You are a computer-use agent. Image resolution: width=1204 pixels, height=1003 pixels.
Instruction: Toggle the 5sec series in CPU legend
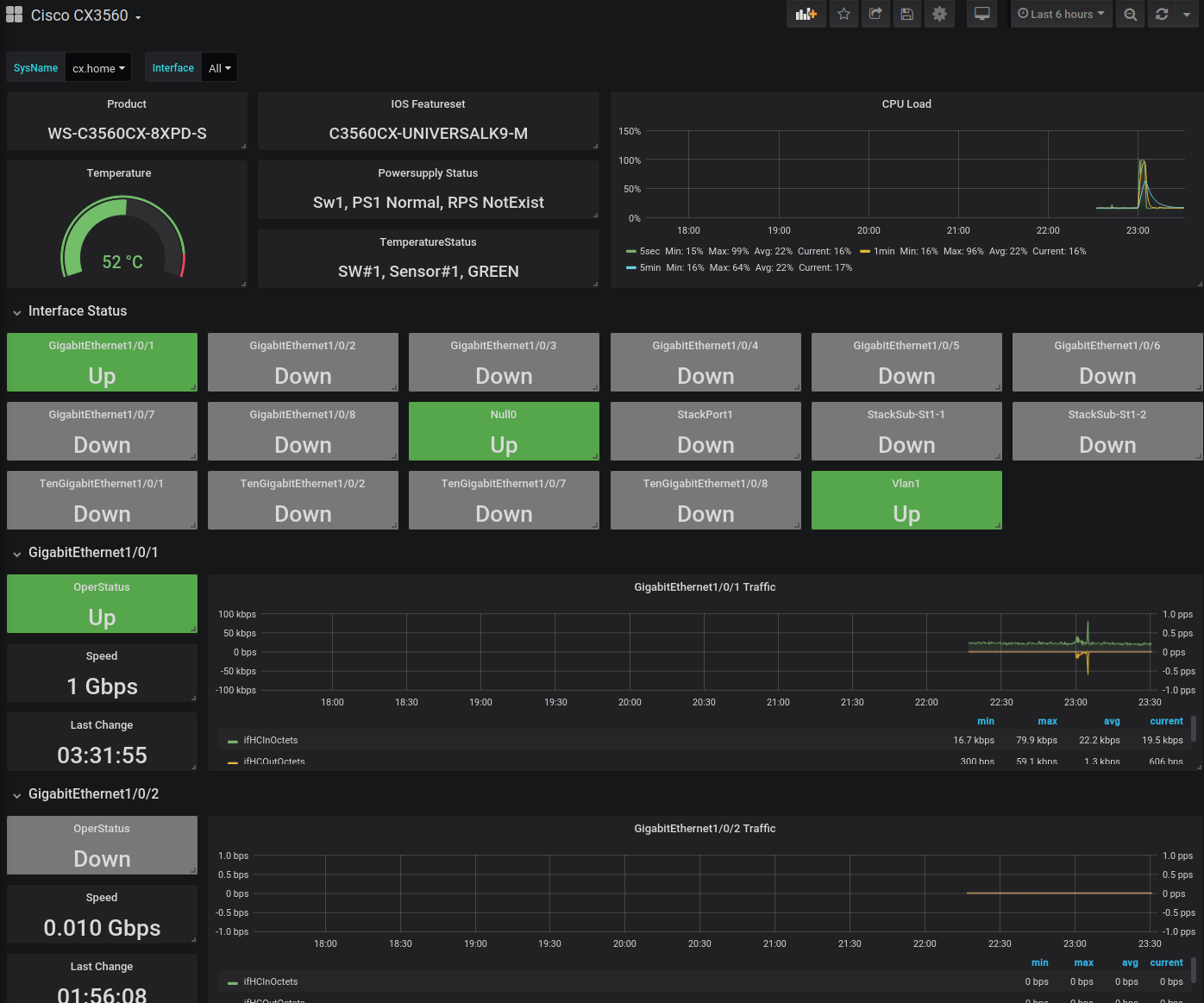[x=649, y=251]
